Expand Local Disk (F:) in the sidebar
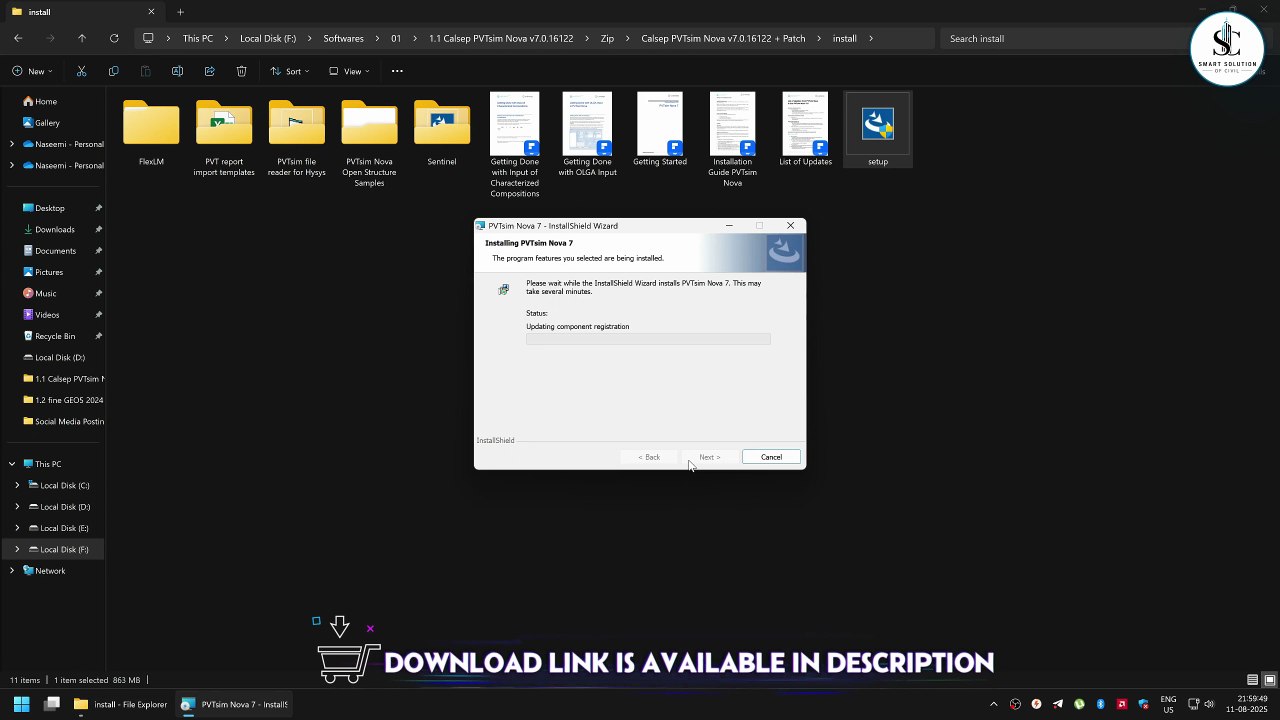This screenshot has width=1280, height=720. coord(17,549)
